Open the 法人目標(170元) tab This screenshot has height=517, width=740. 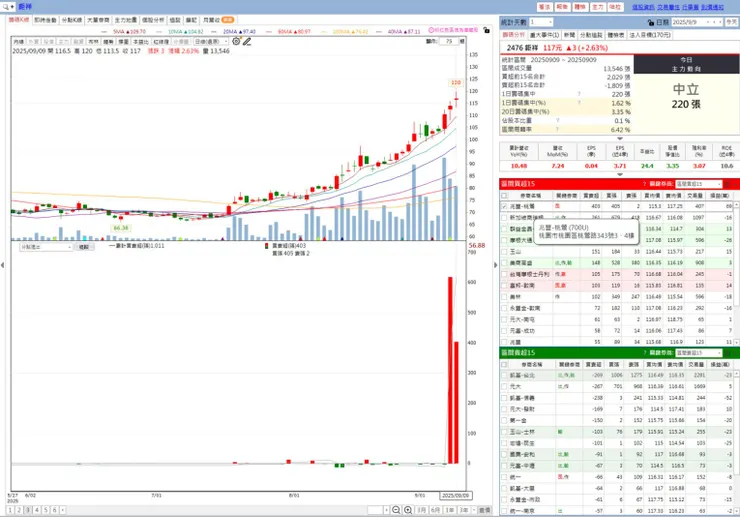tap(650, 35)
